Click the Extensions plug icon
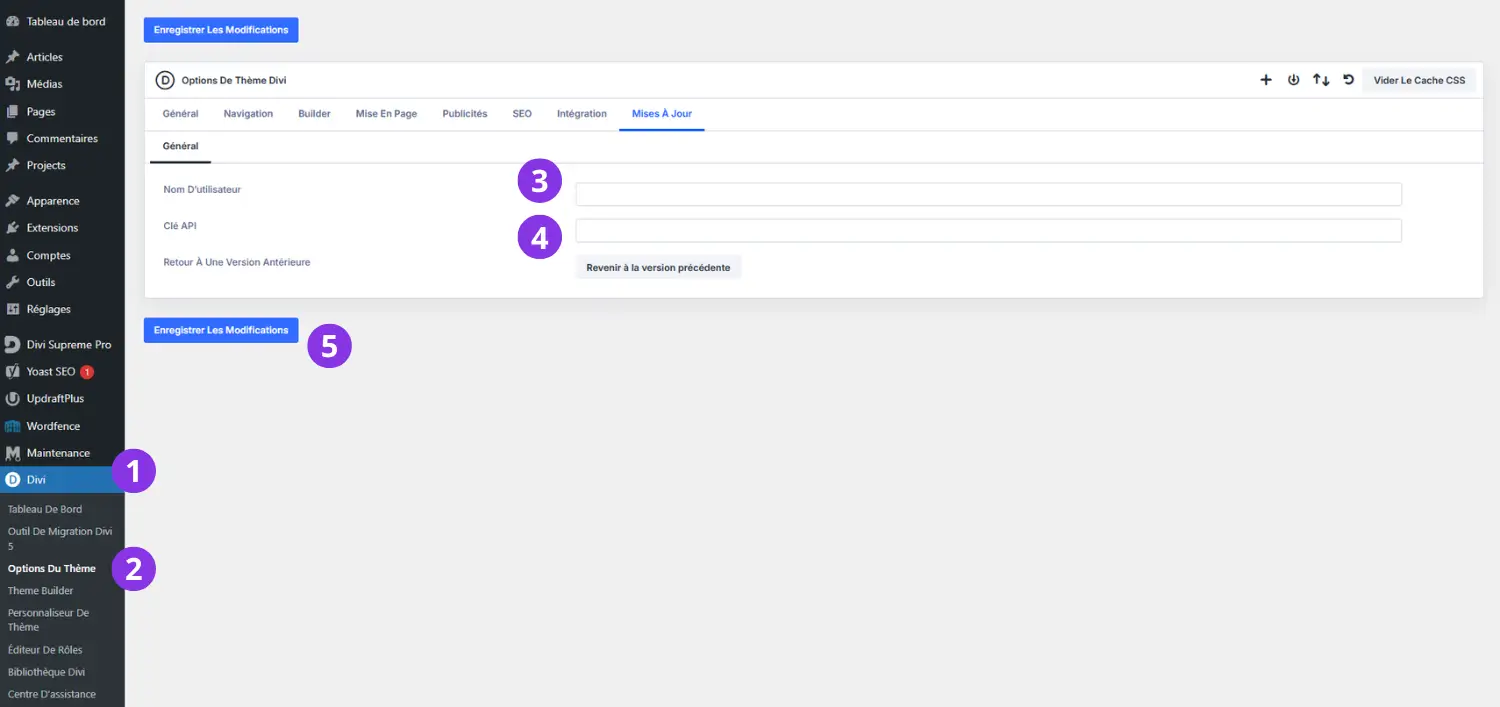This screenshot has width=1500, height=707. 13,228
